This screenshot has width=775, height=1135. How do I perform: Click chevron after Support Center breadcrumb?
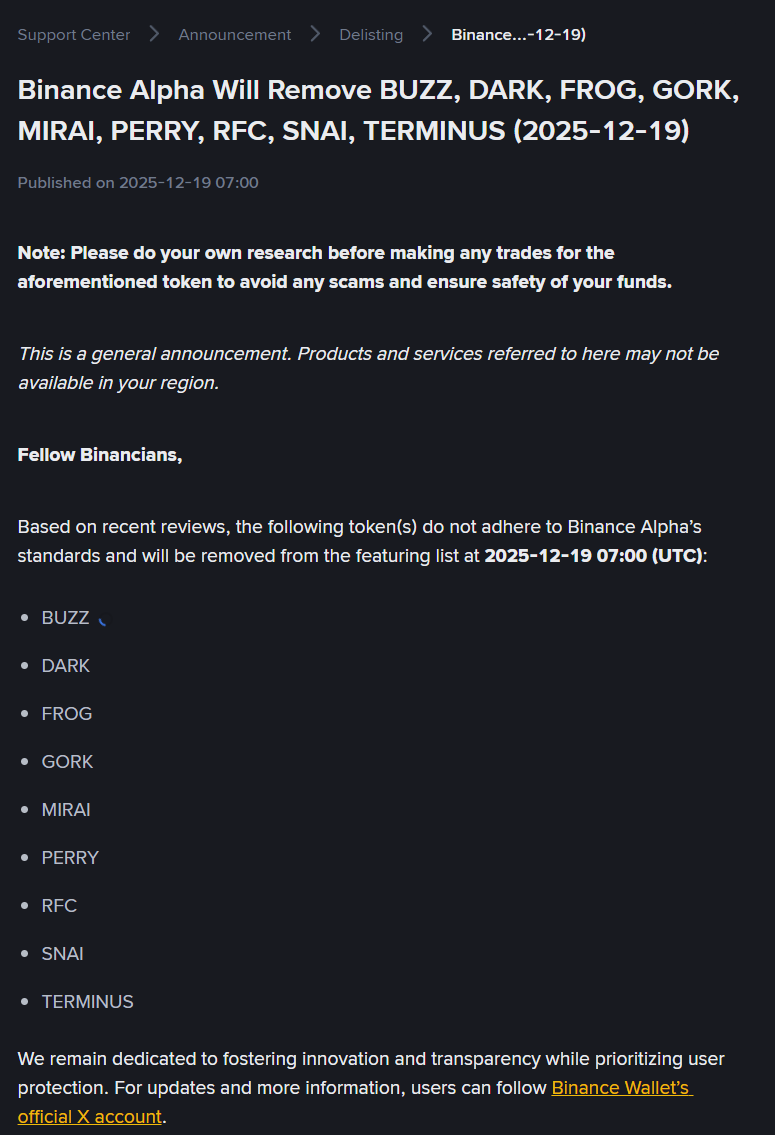coord(154,34)
